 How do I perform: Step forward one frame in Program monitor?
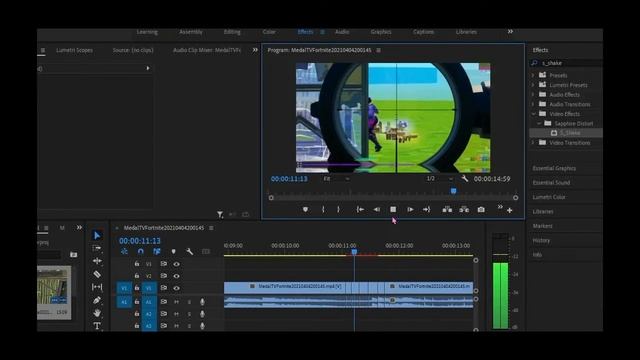coord(410,209)
